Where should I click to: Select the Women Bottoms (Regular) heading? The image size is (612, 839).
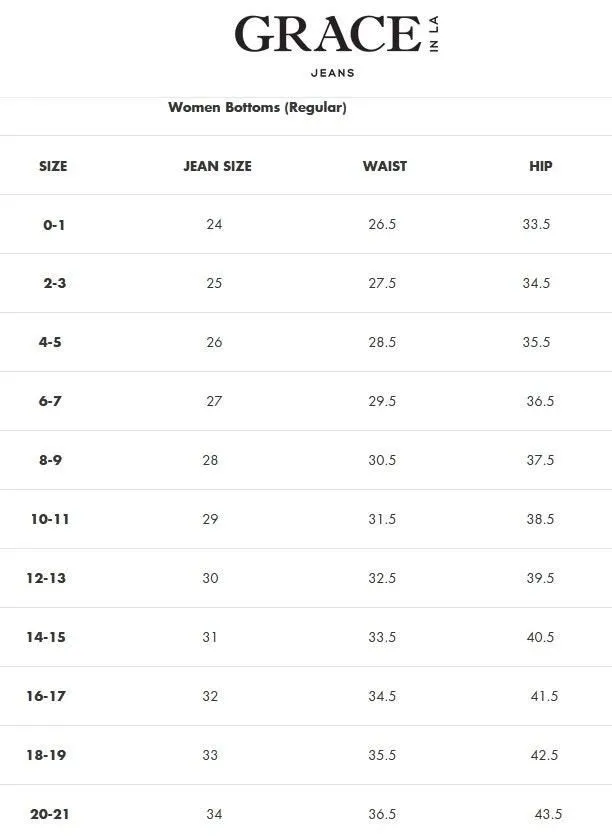click(x=257, y=107)
